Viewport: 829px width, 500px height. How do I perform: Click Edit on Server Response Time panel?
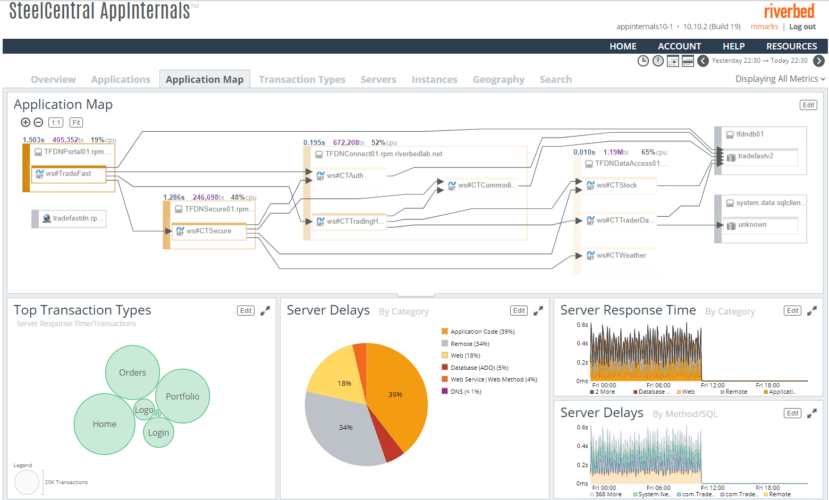(792, 311)
